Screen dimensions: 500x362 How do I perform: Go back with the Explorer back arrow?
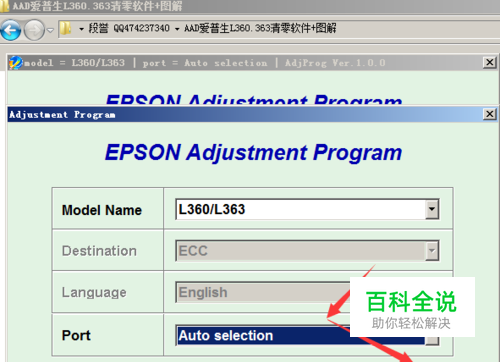tap(11, 30)
